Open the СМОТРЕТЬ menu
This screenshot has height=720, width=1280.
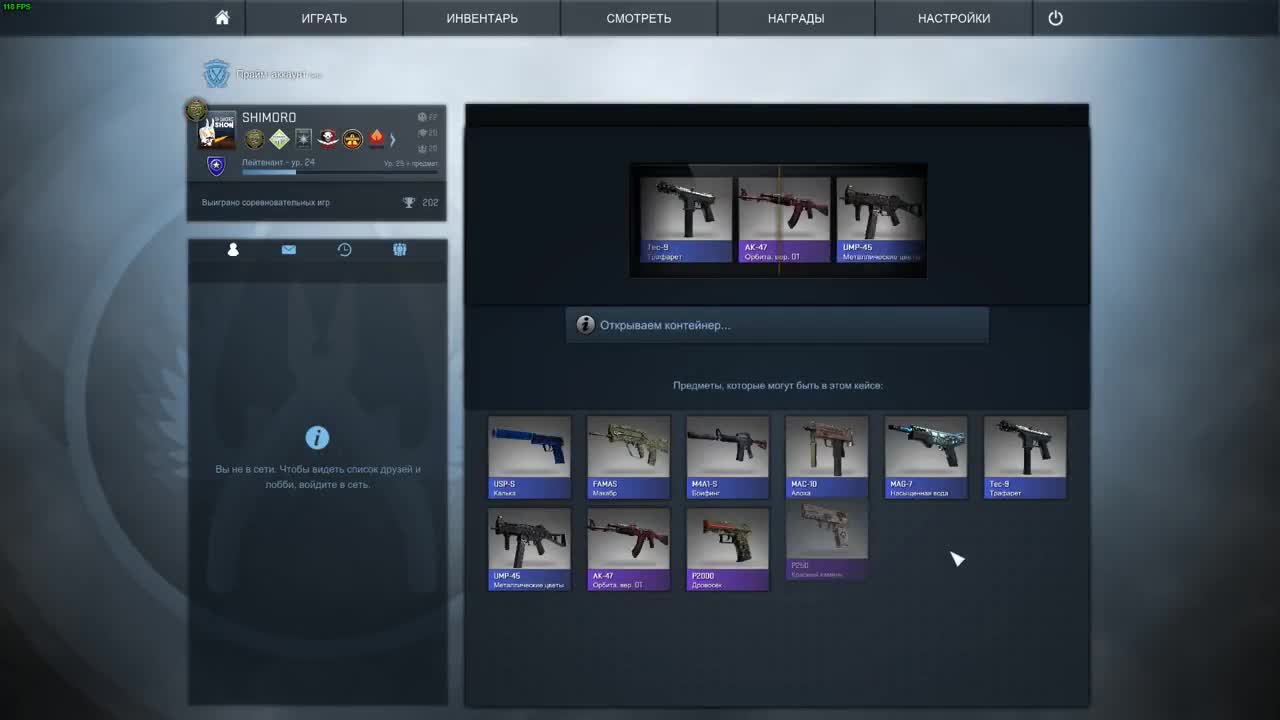(639, 18)
